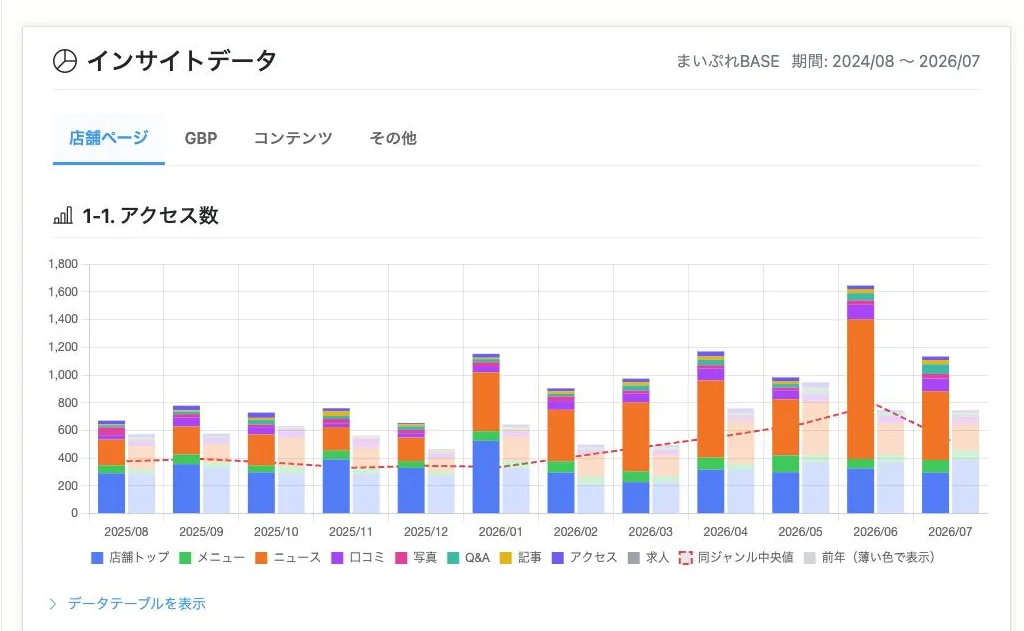Viewport: 1024px width, 631px height.
Task: Click the 2025/08 stacked bar
Action: tap(111, 466)
